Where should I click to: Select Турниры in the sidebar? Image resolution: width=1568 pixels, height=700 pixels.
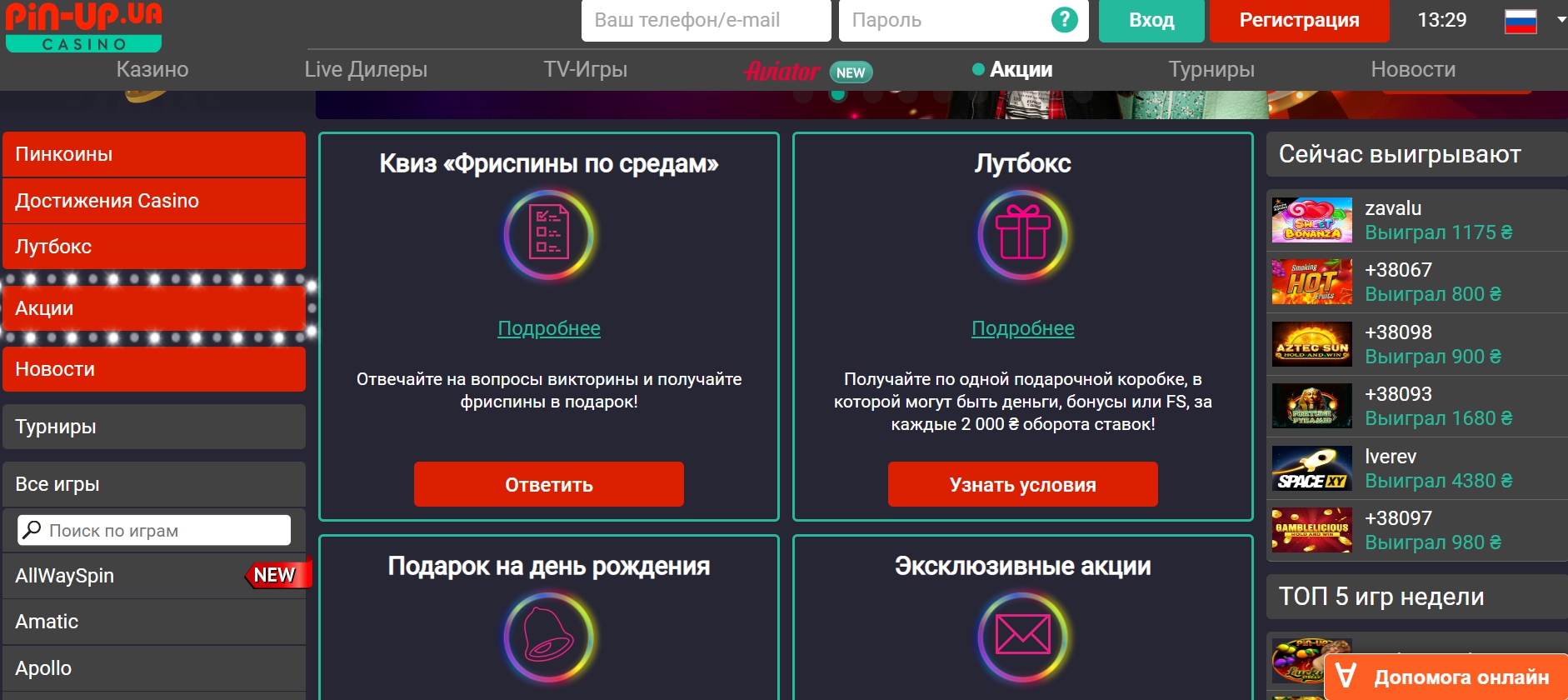tap(154, 427)
